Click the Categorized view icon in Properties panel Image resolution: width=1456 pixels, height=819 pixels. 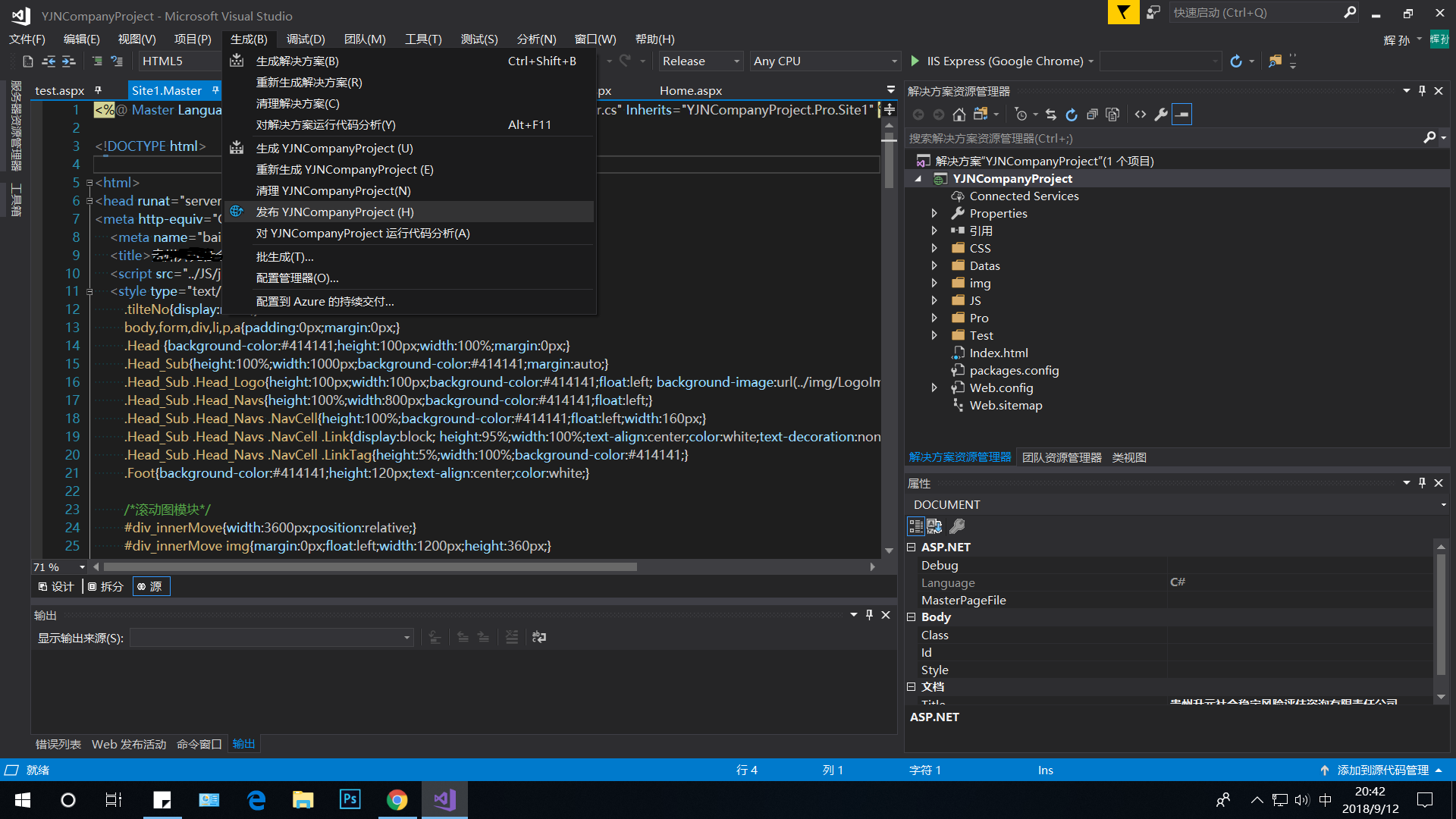click(916, 526)
